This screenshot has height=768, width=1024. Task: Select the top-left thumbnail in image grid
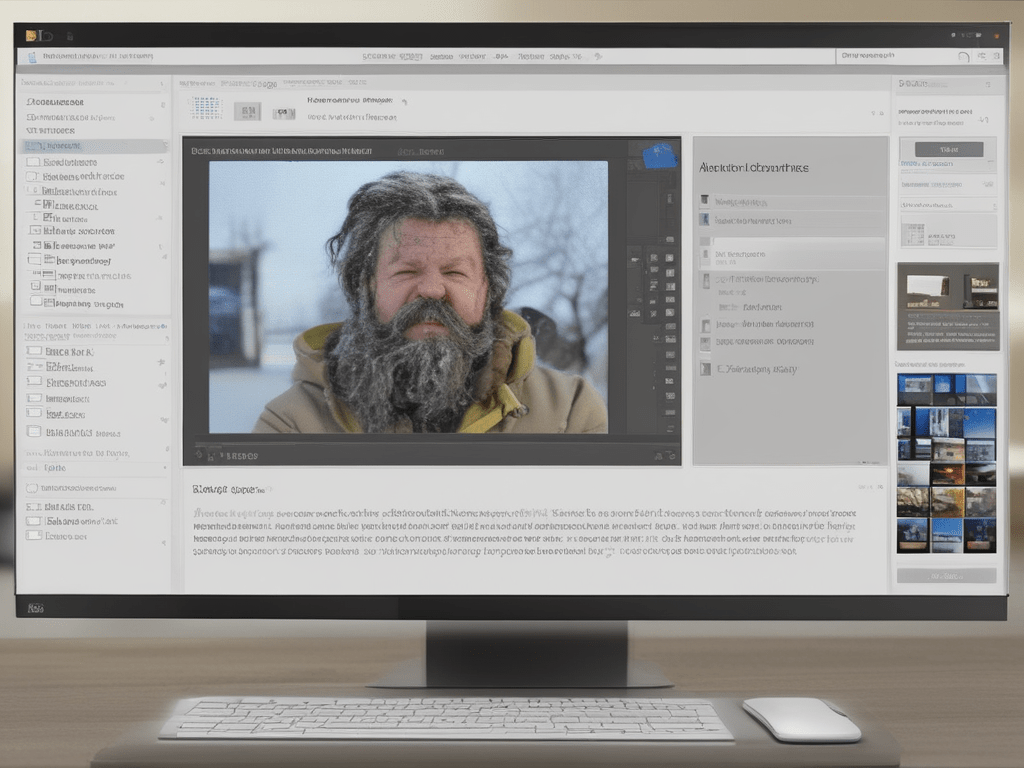[x=913, y=389]
